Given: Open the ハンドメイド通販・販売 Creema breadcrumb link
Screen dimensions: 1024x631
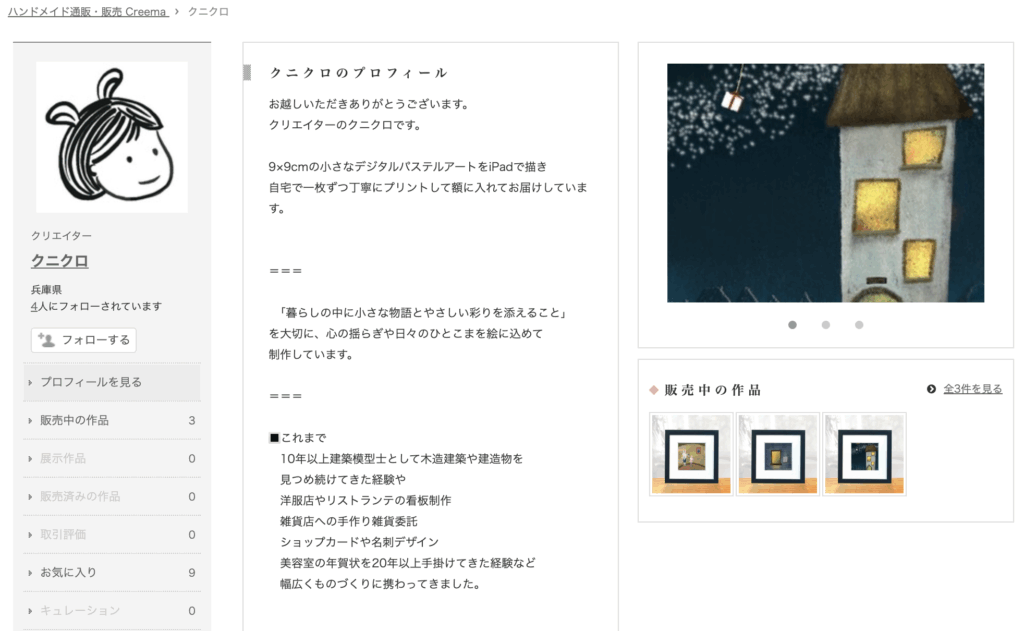Looking at the screenshot, I should coord(87,12).
